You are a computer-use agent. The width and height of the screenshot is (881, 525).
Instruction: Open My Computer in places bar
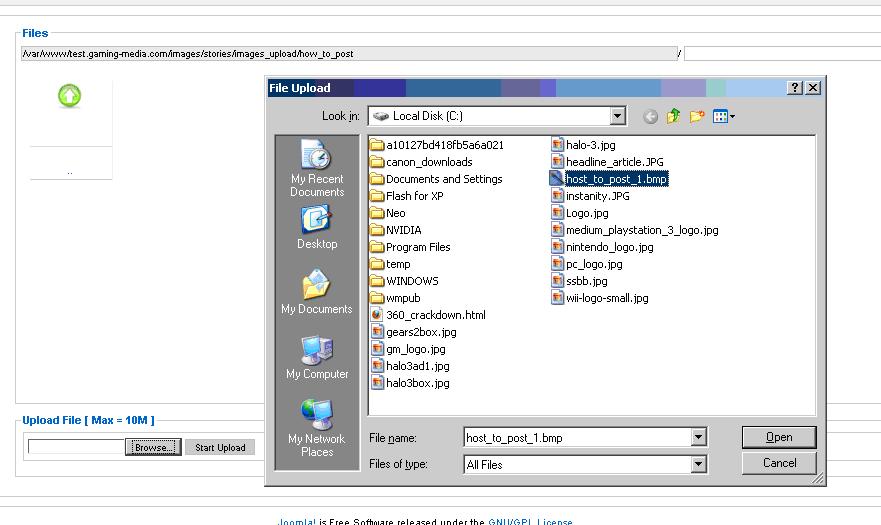[317, 357]
